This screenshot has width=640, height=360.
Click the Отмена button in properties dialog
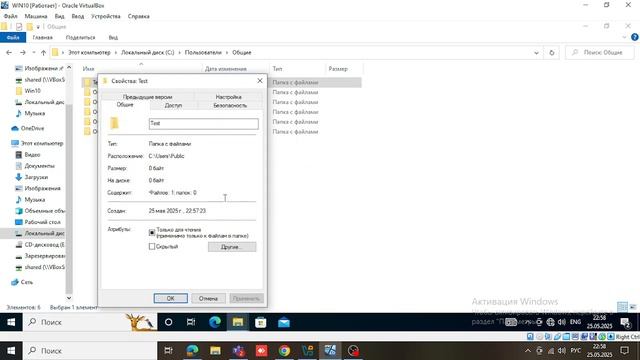coord(208,298)
